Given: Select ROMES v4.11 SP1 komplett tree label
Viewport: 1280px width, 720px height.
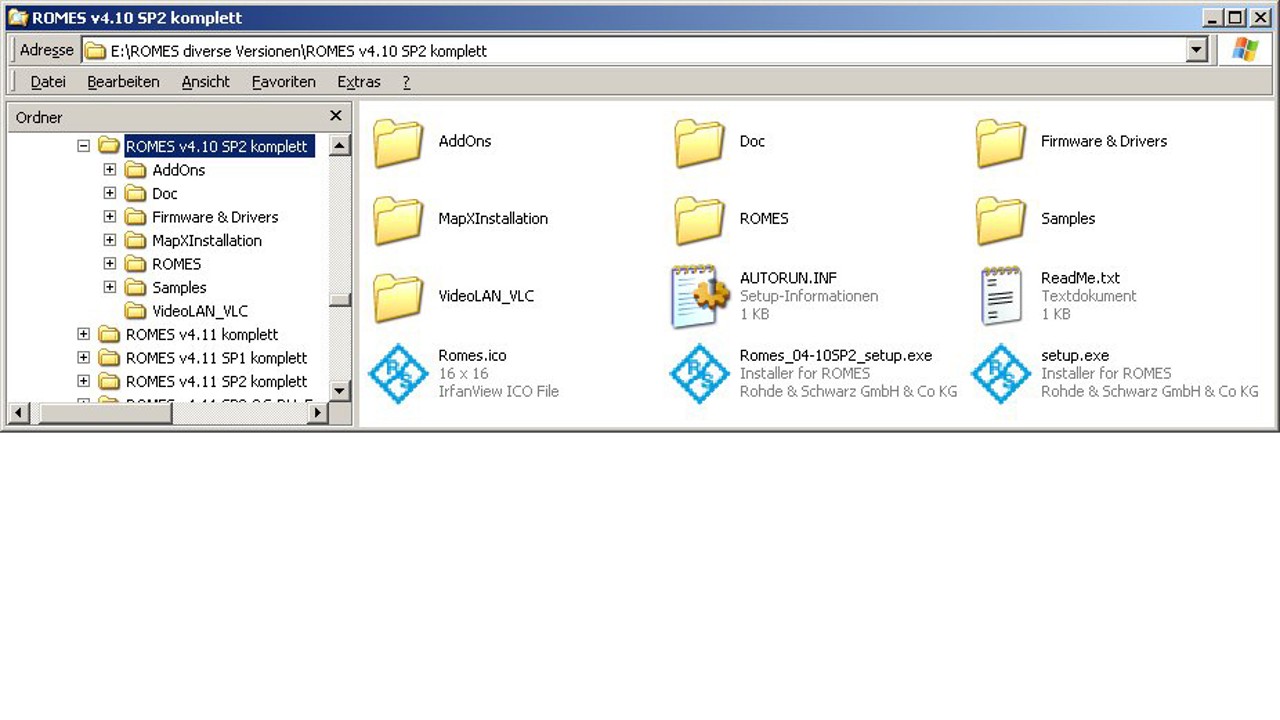Looking at the screenshot, I should 216,358.
